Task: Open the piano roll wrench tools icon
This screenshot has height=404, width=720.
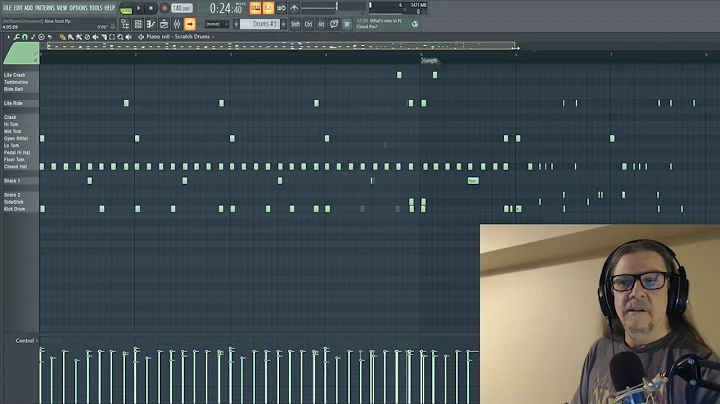Action: 17,37
